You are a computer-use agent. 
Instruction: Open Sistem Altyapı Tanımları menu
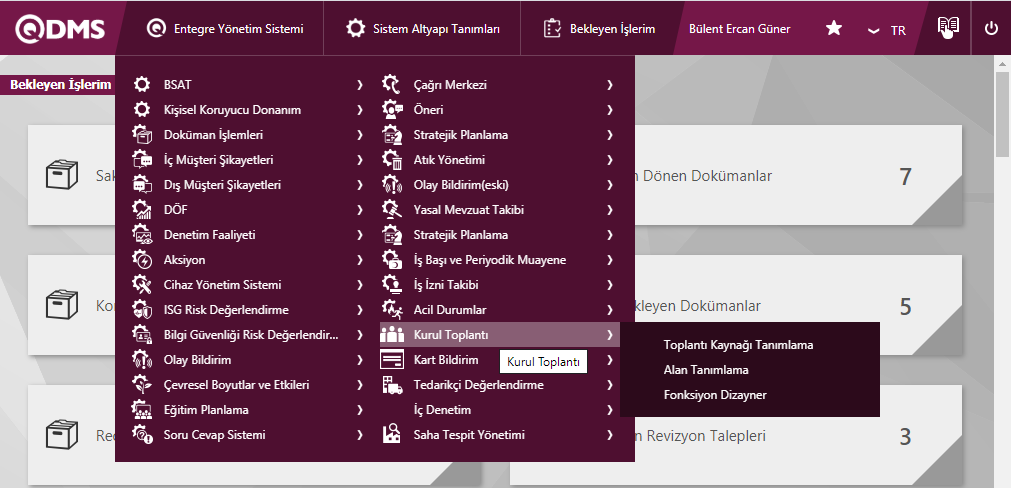tap(424, 29)
